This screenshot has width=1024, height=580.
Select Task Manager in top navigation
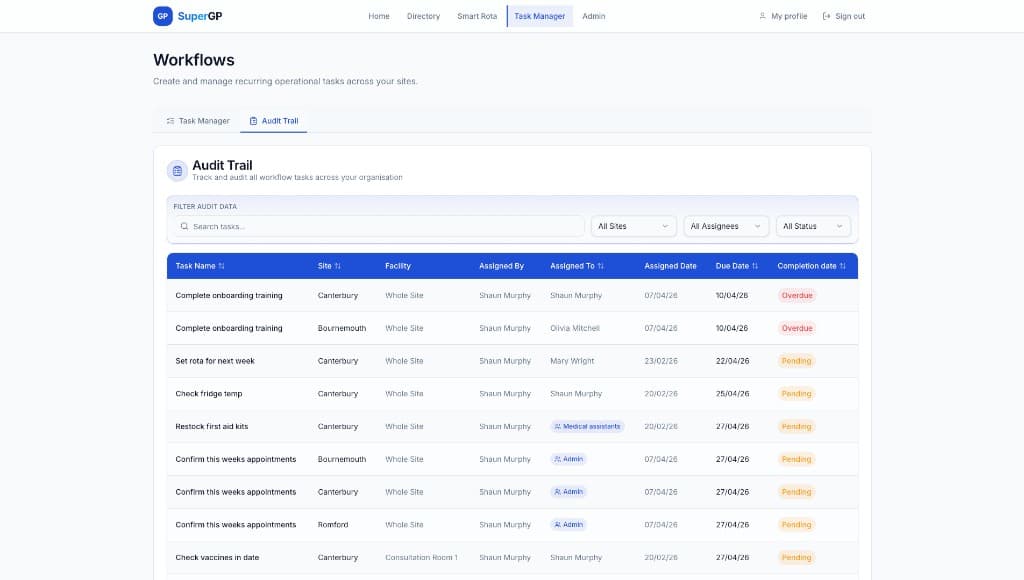(x=539, y=16)
